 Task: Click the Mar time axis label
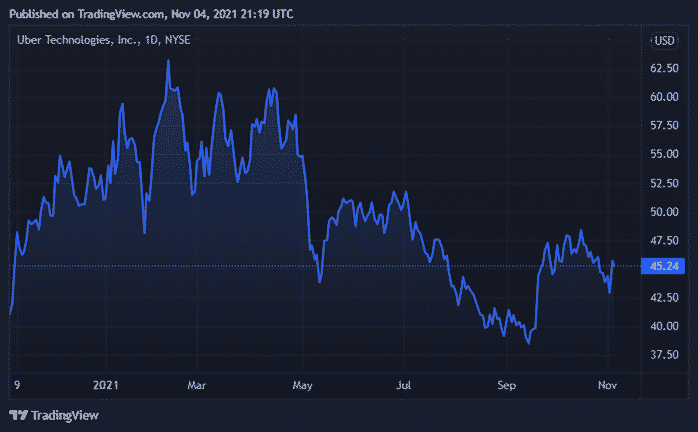click(197, 385)
